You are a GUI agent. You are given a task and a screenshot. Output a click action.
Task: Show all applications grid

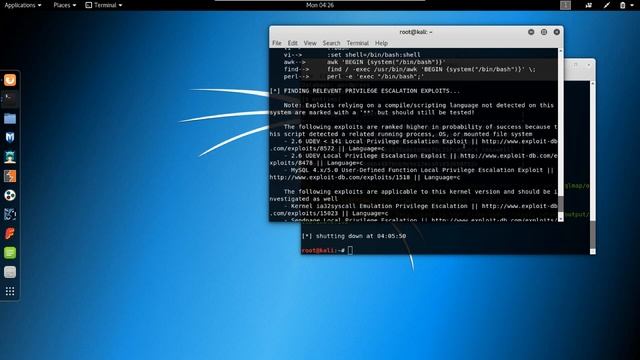(10, 291)
